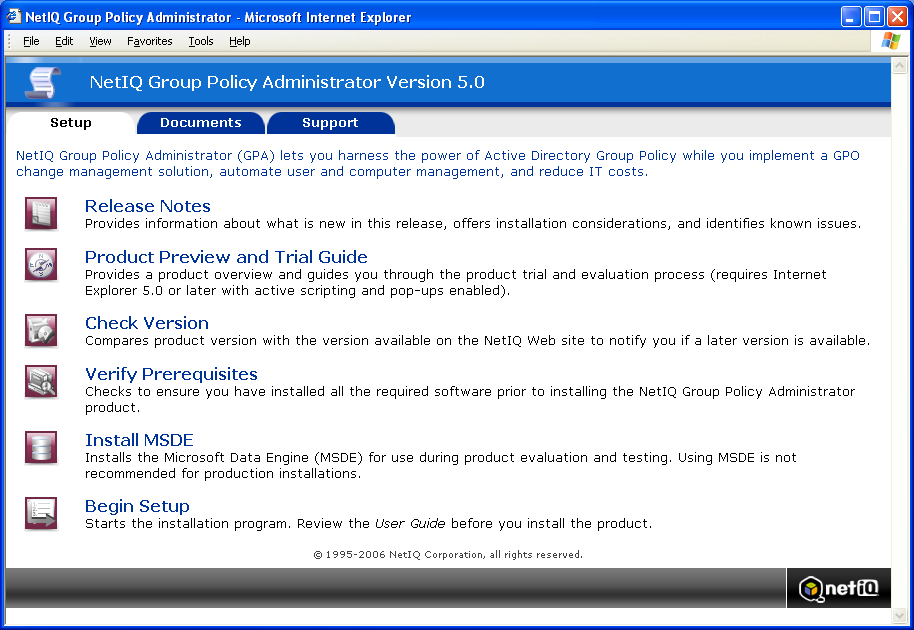Click the Product Preview compass icon
Screen dimensions: 914x630
(x=41, y=264)
